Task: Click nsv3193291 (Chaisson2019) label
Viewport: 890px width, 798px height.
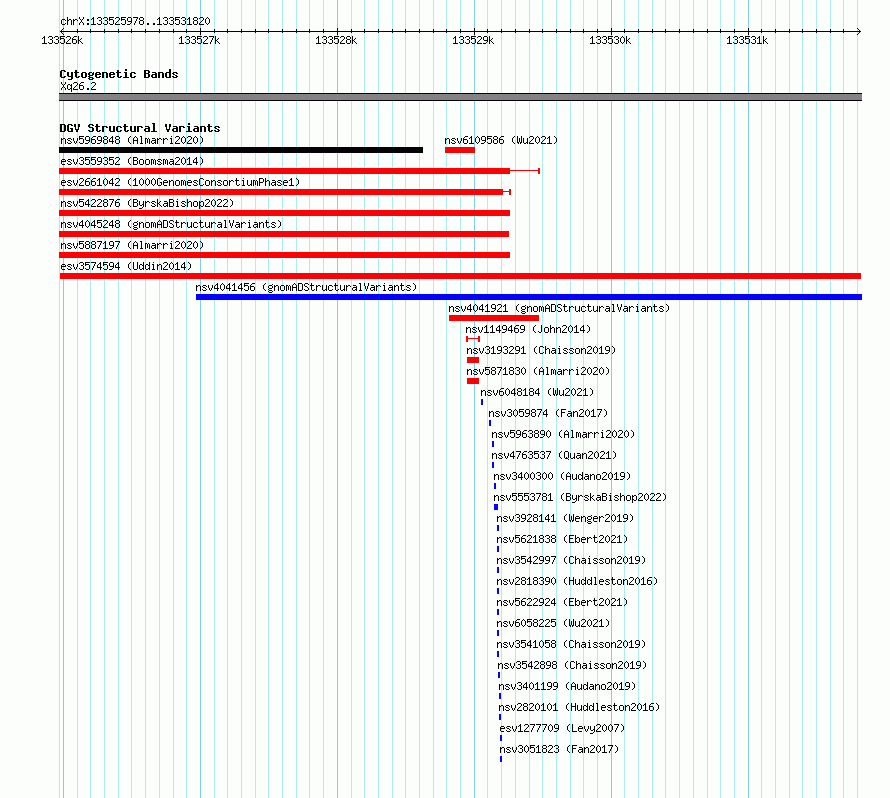Action: click(541, 350)
